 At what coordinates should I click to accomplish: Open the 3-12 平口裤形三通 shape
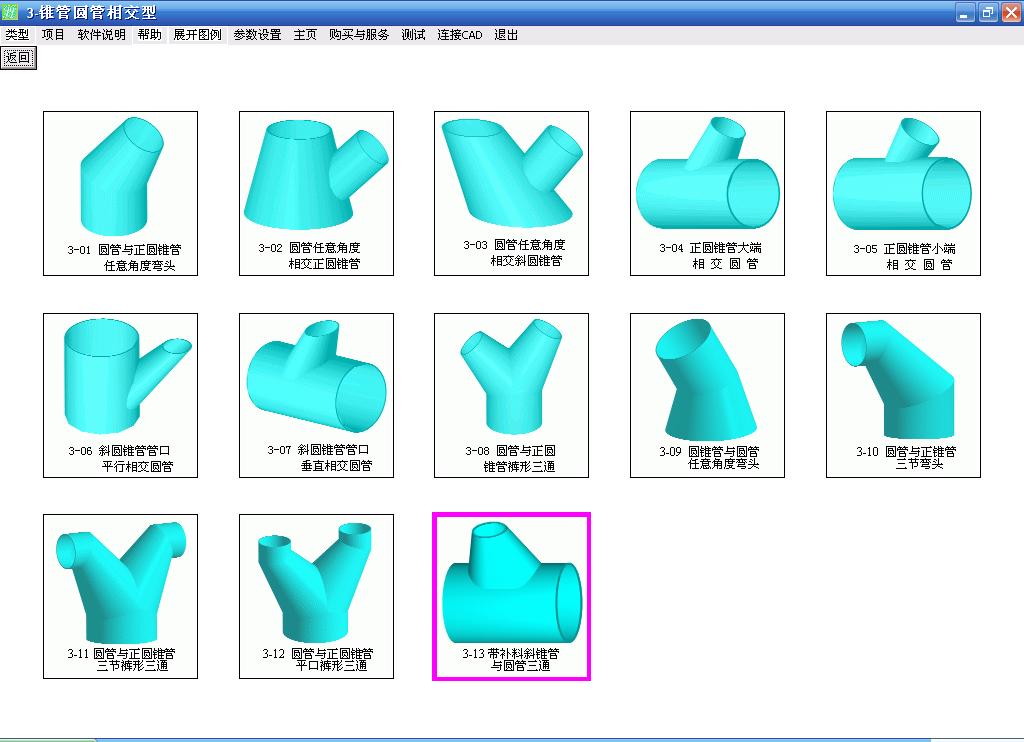[x=316, y=596]
